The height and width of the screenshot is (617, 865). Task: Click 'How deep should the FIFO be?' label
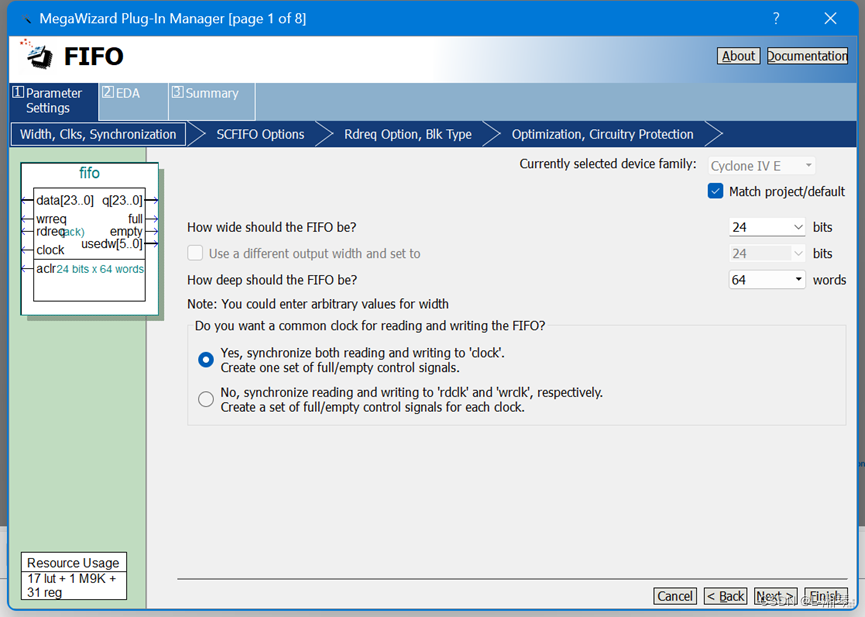pos(272,280)
